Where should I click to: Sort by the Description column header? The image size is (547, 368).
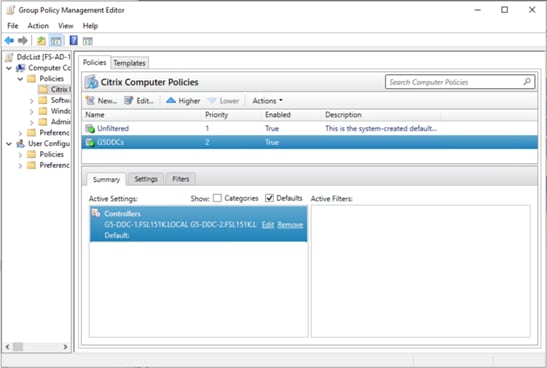pyautogui.click(x=381, y=115)
